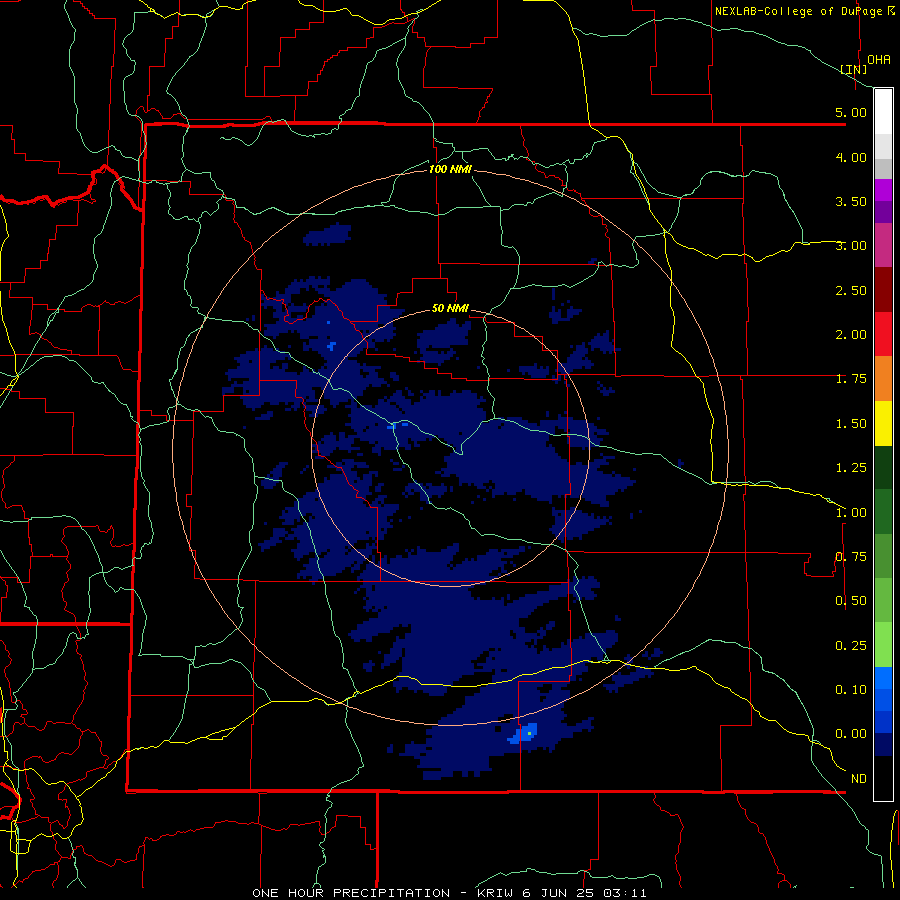900x900 pixels.
Task: Click the 0.00 legend value
Action: pos(851,734)
